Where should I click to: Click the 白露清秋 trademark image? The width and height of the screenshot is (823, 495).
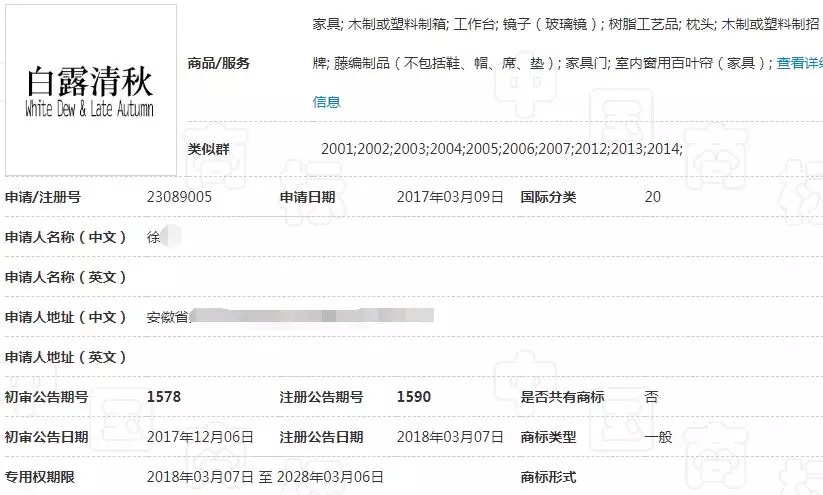[91, 90]
